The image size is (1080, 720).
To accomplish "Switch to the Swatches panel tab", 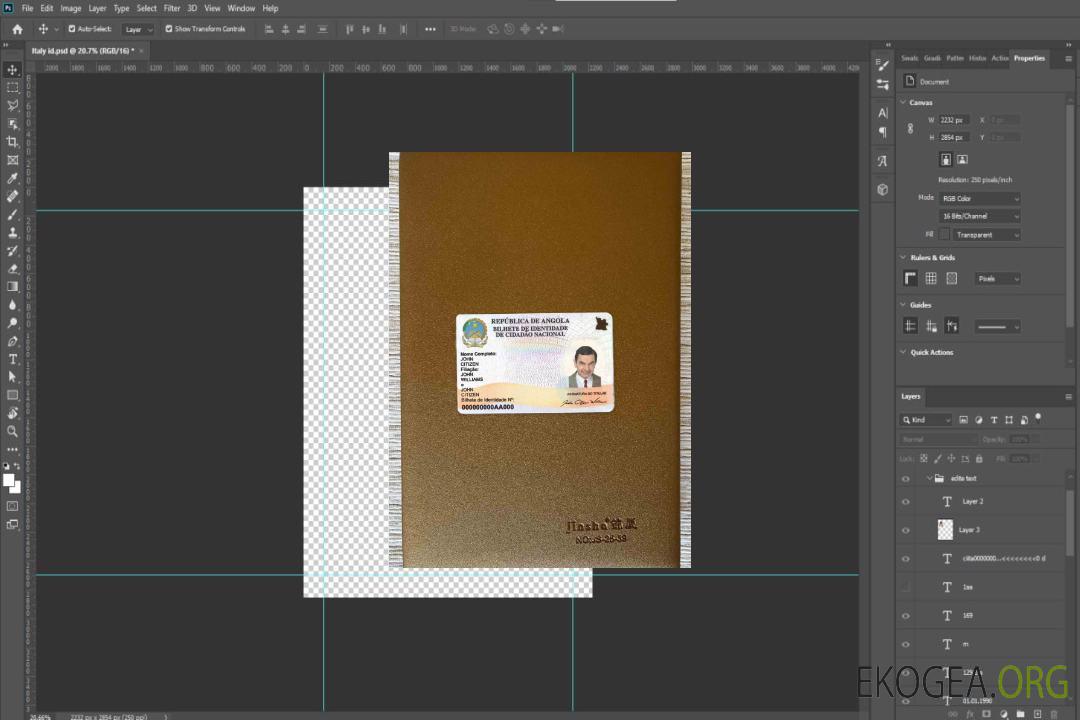I will [909, 58].
